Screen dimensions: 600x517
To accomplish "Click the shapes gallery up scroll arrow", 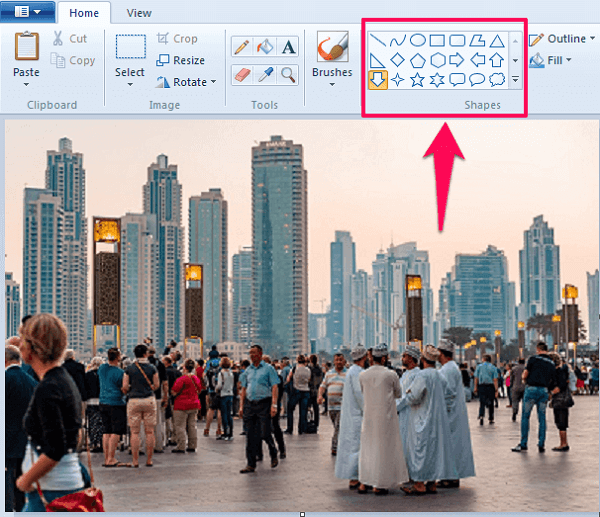I will pos(515,41).
